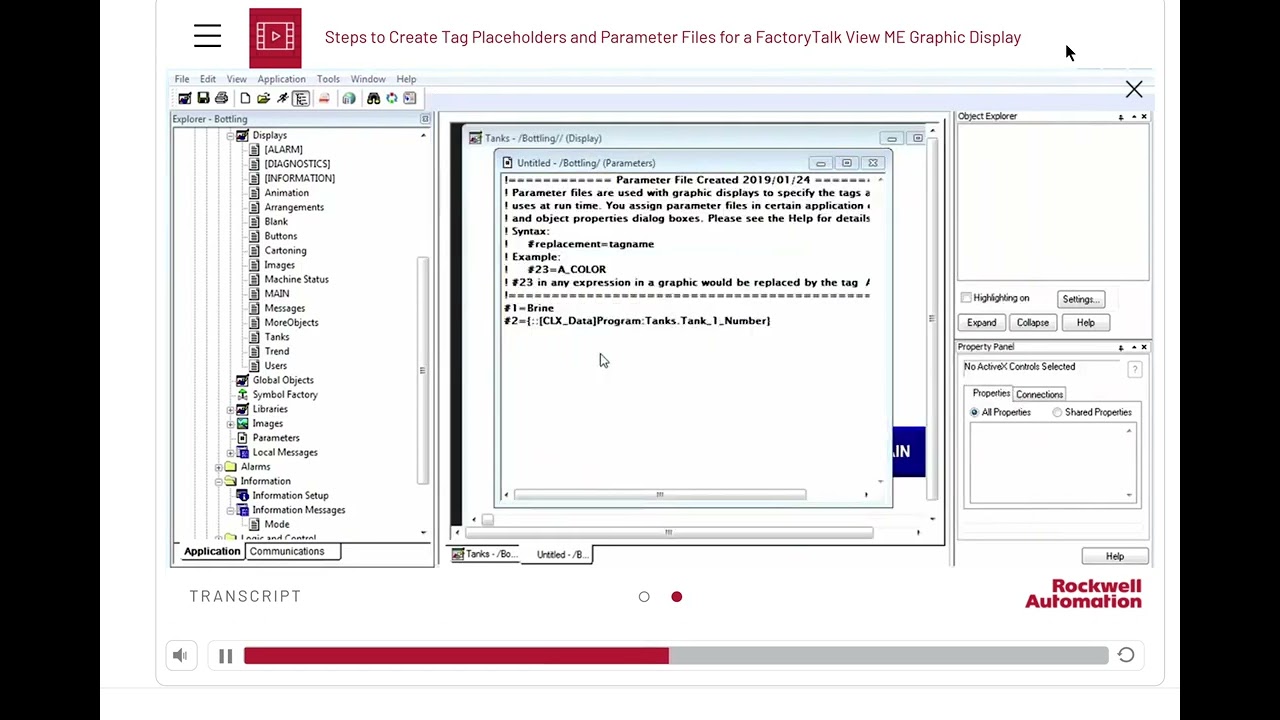The width and height of the screenshot is (1280, 720).
Task: Open the TRANSCRIPT link
Action: (x=245, y=596)
